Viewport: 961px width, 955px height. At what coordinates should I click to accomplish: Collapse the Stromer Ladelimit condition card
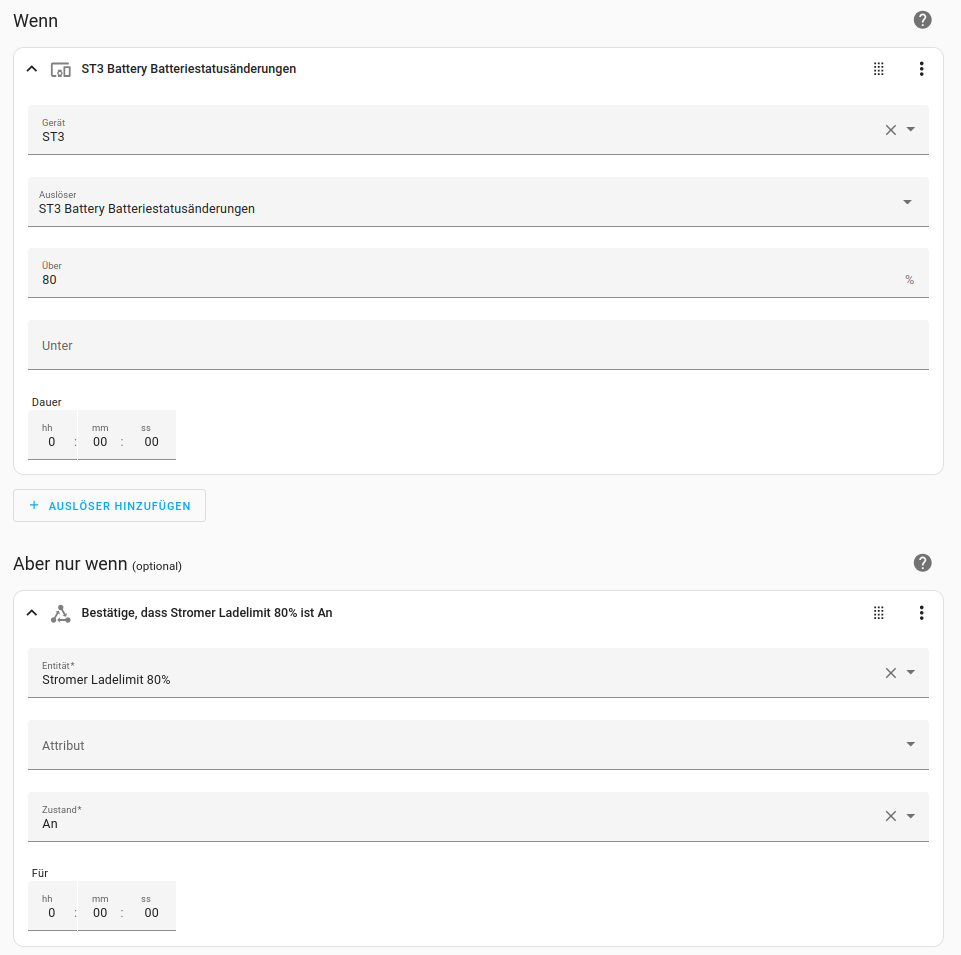click(x=32, y=613)
